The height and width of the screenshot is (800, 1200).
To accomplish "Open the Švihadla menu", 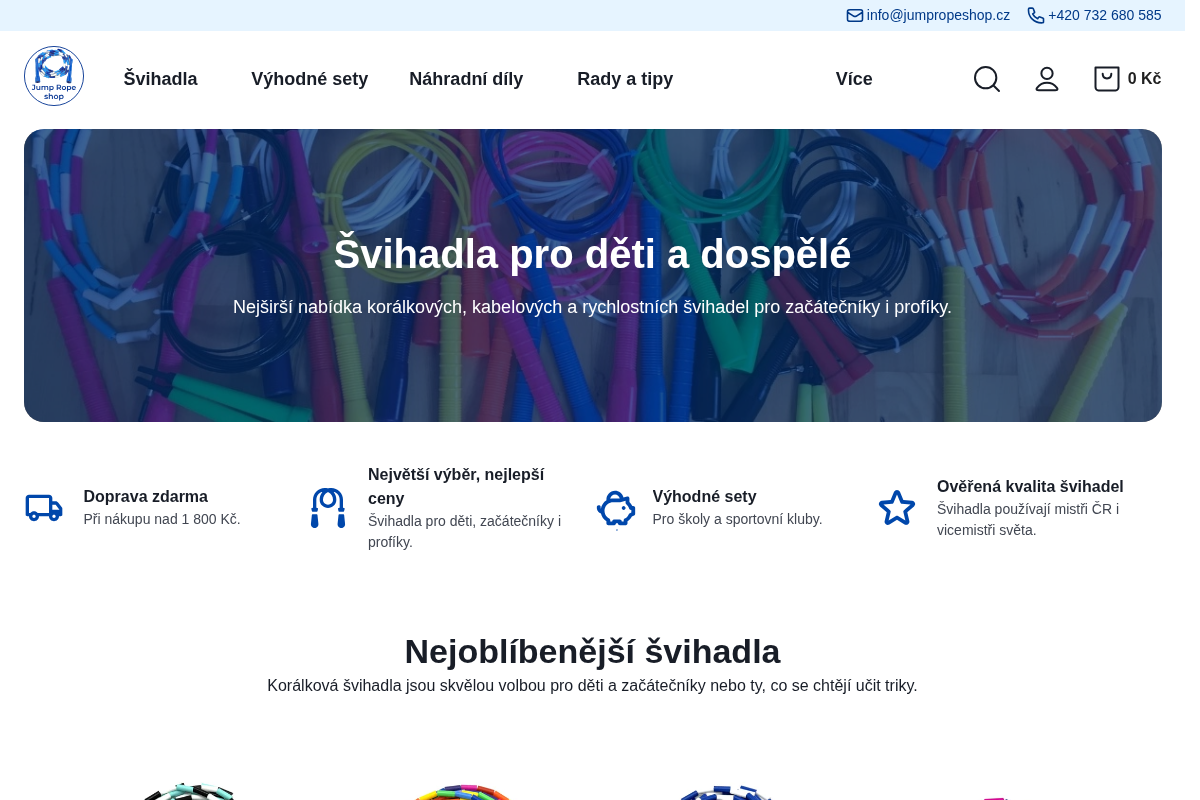I will tap(161, 79).
